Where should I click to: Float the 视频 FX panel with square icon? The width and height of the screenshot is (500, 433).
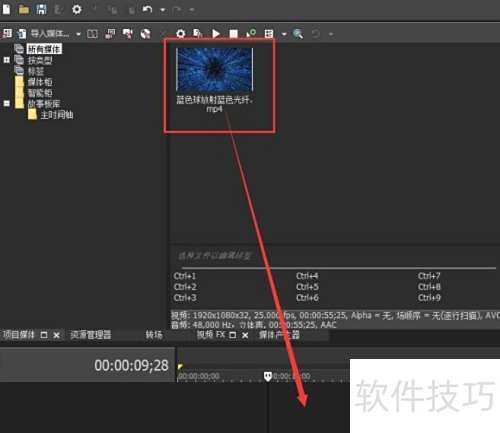[233, 335]
